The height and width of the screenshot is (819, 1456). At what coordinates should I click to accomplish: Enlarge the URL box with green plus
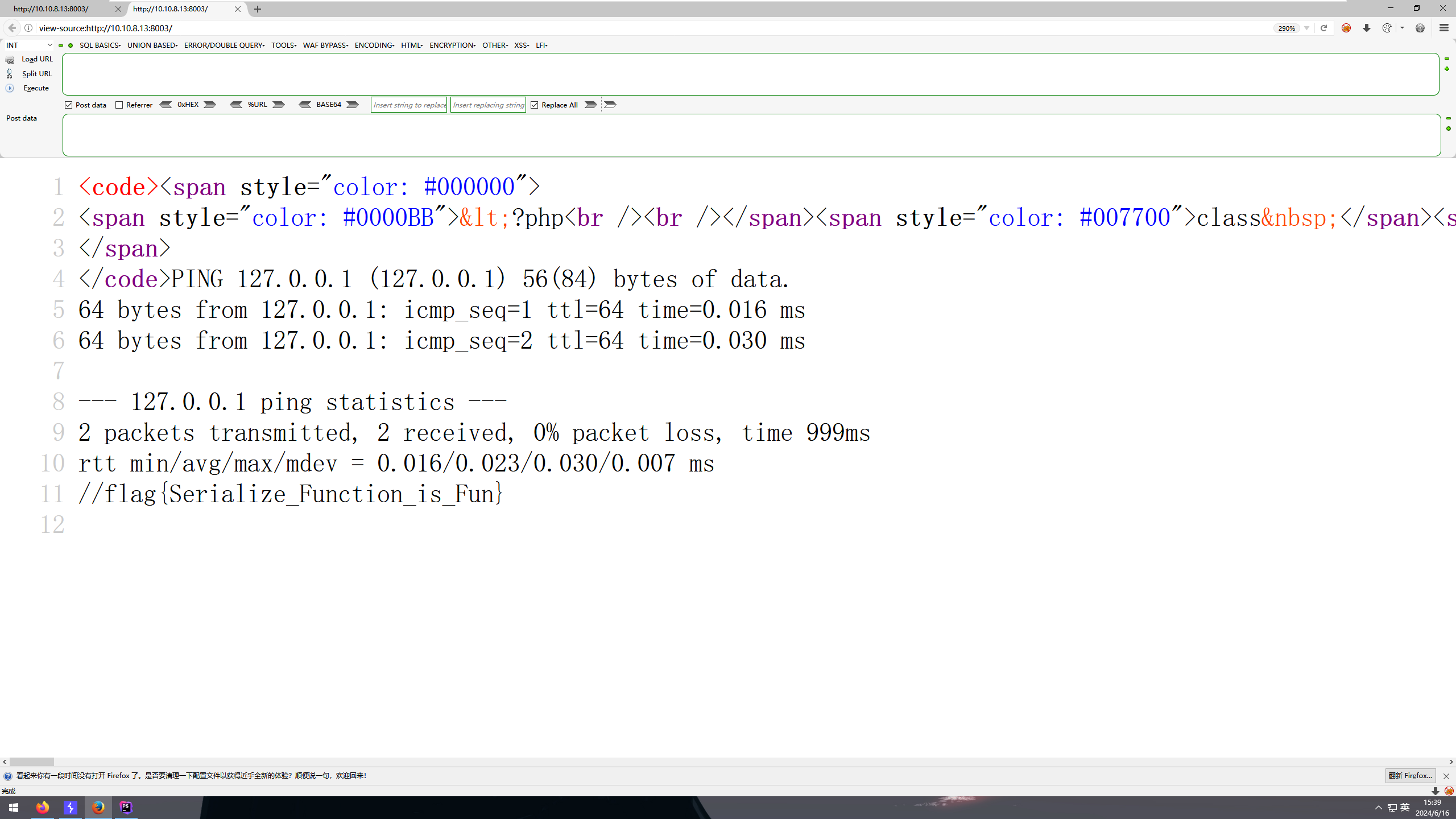pos(1447,69)
